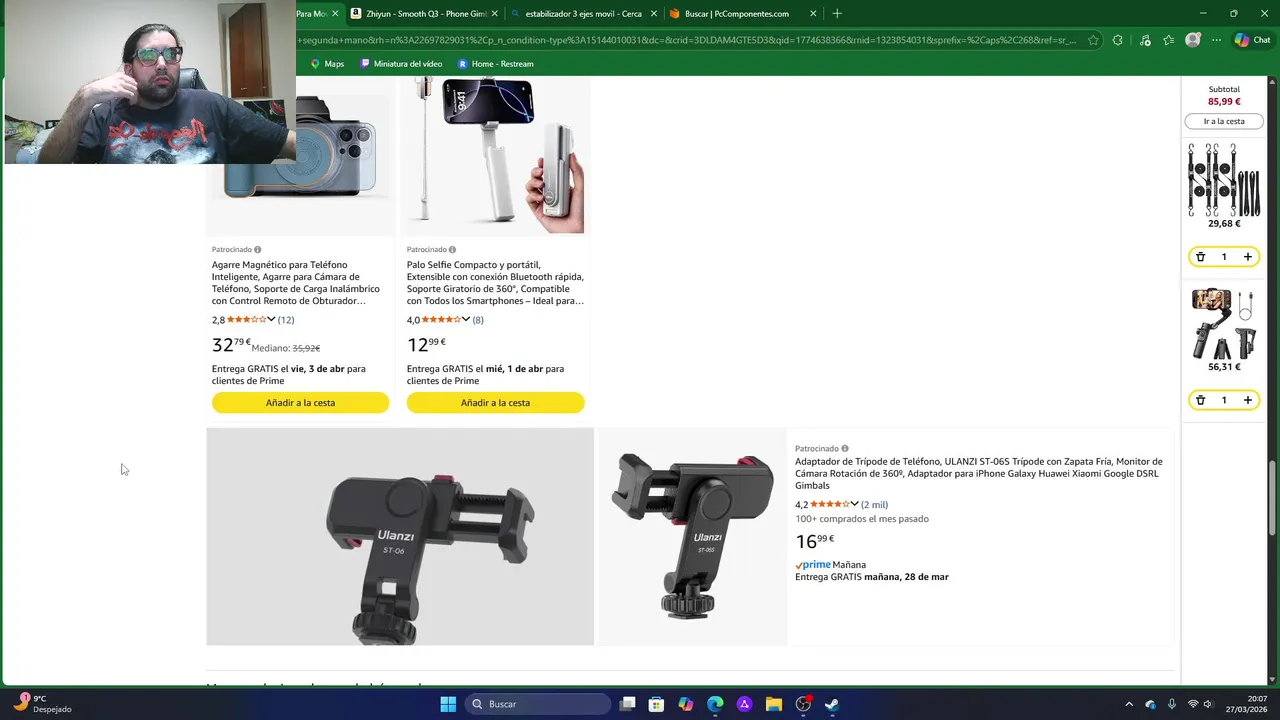The width and height of the screenshot is (1280, 720).
Task: Open the 12 reviews link
Action: tap(286, 320)
